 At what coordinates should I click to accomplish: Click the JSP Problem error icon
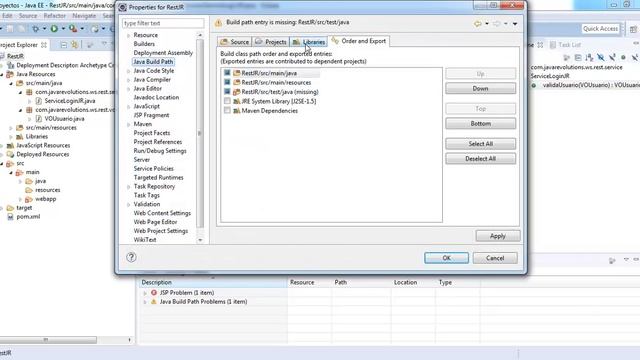click(154, 293)
